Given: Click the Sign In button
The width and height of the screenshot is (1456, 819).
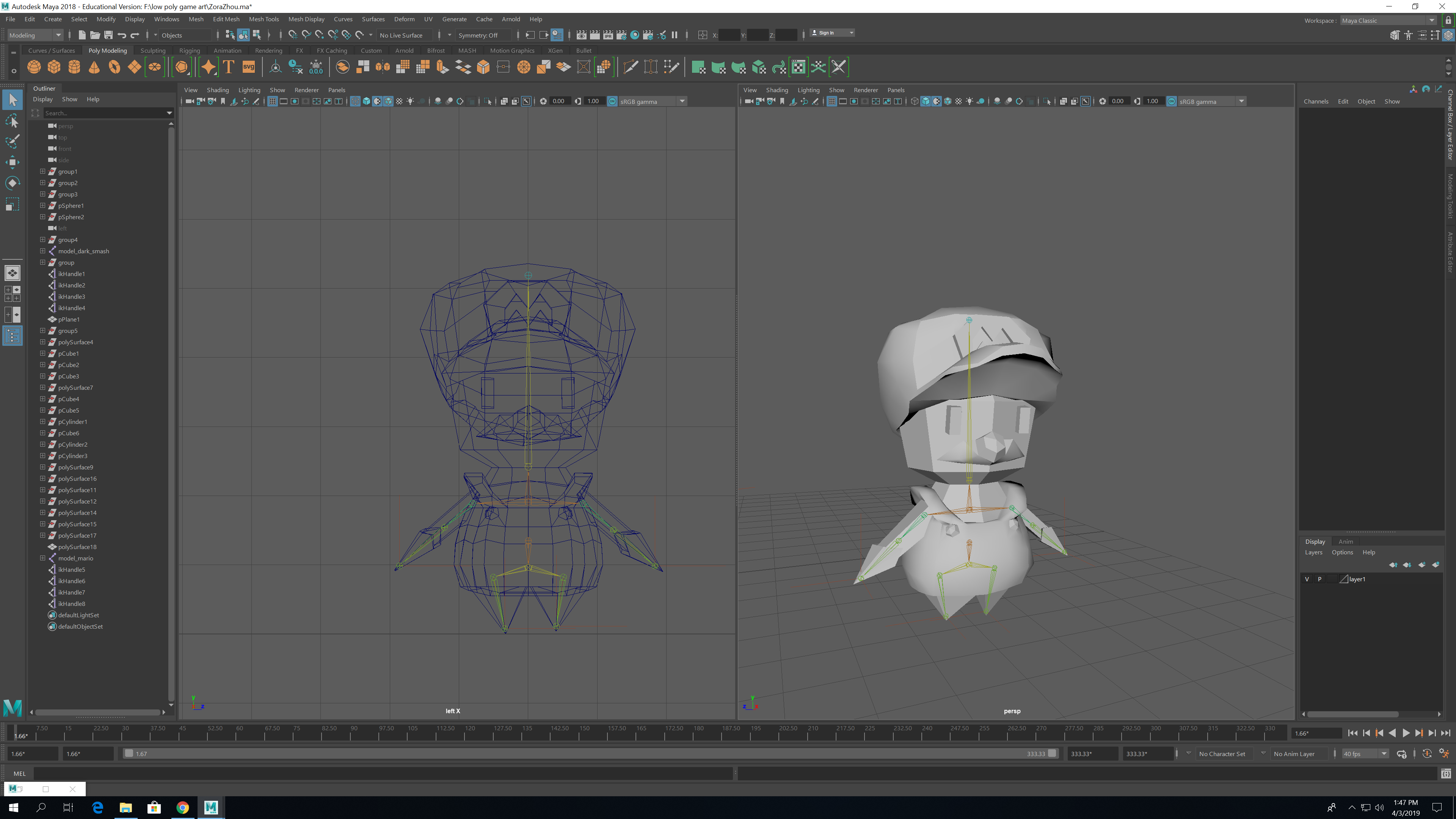Looking at the screenshot, I should (826, 33).
